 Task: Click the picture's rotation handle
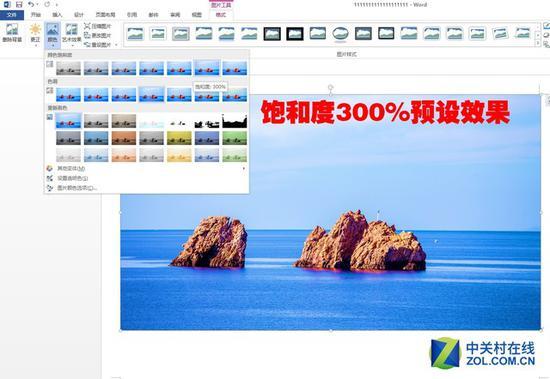pos(330,87)
